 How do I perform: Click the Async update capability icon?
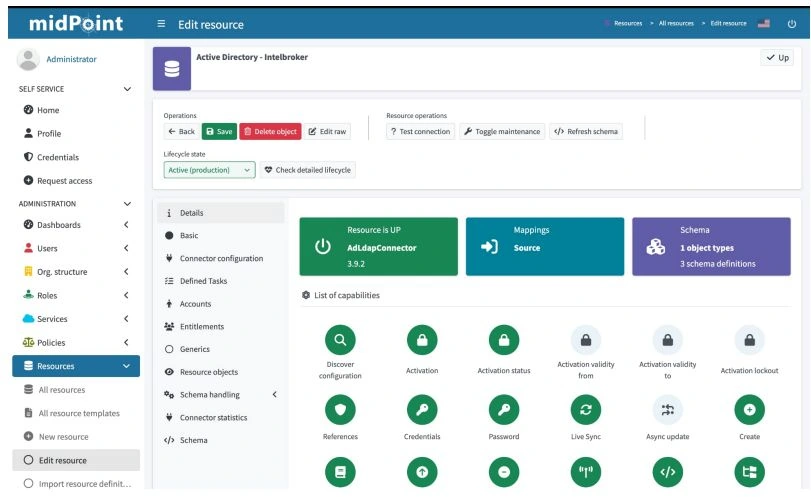tap(668, 410)
